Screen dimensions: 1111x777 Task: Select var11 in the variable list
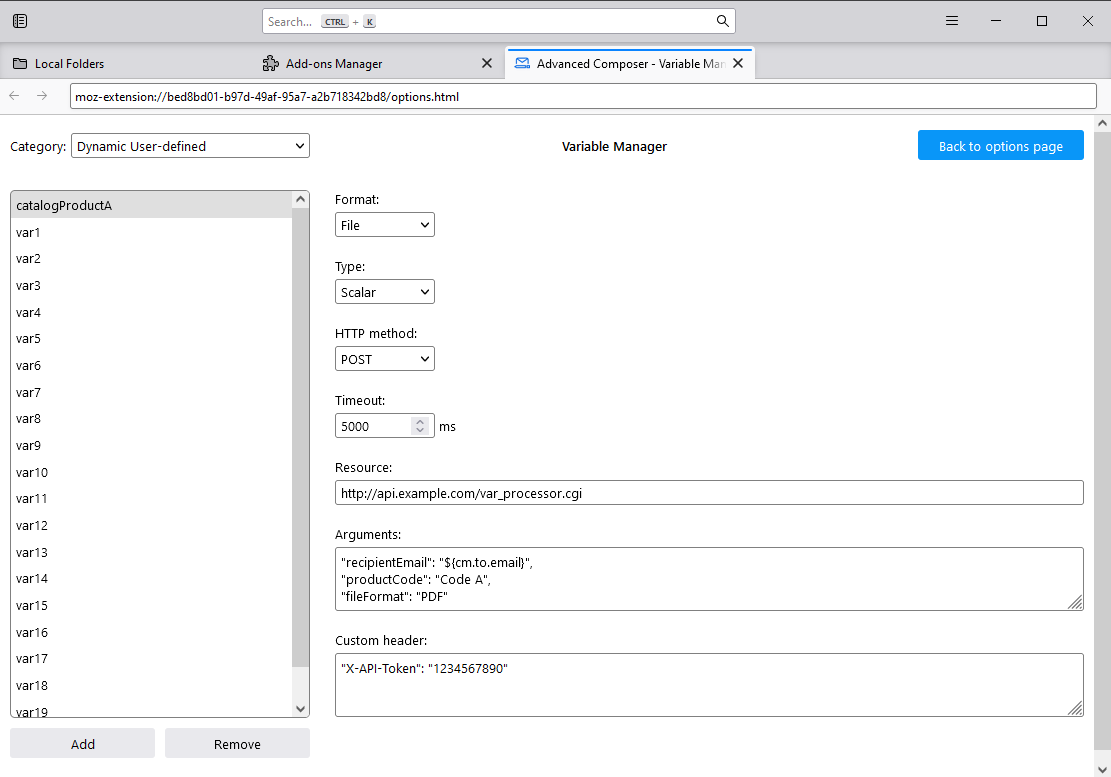coord(151,499)
